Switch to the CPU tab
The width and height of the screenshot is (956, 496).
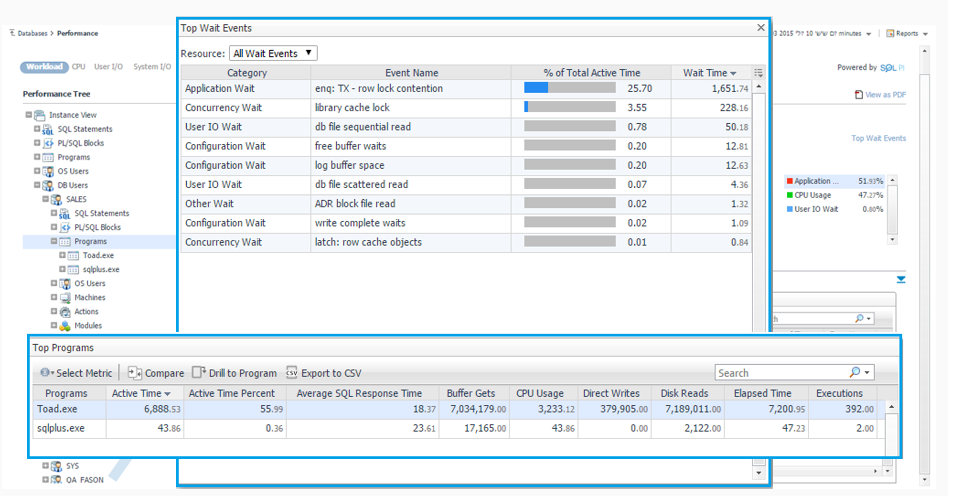79,67
